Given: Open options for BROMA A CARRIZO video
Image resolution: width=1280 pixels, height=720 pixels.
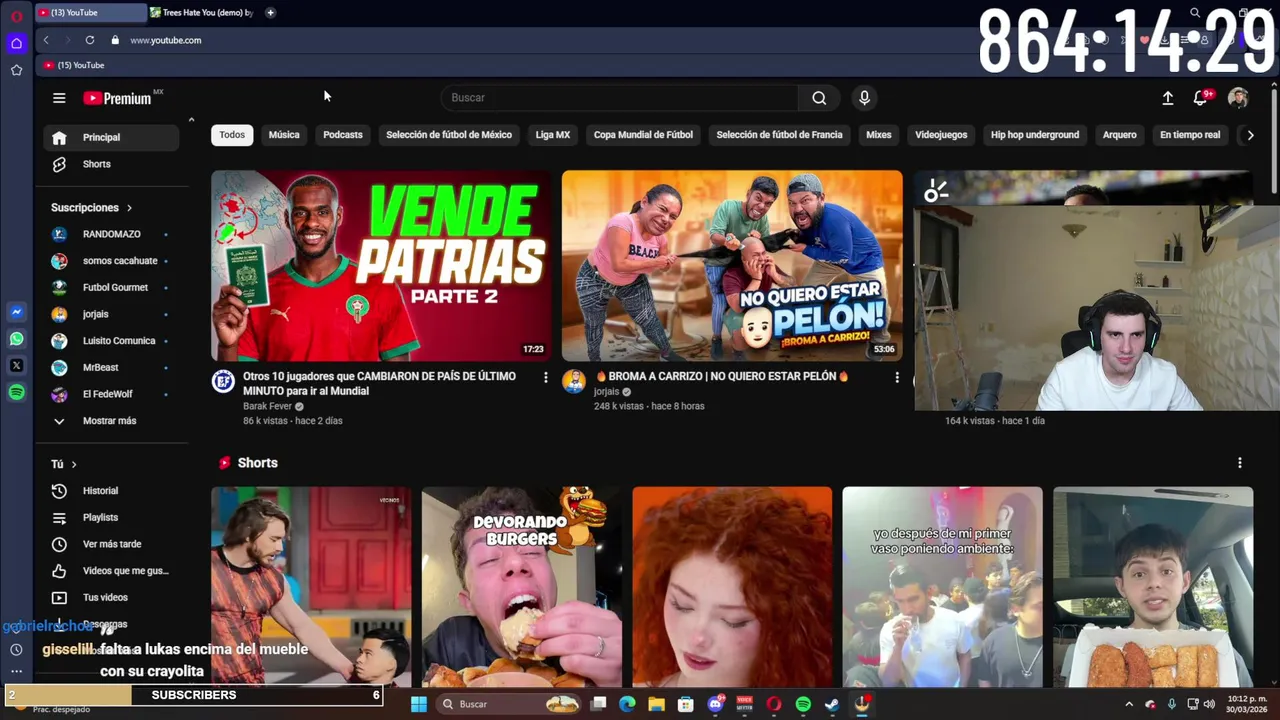Looking at the screenshot, I should 896,377.
